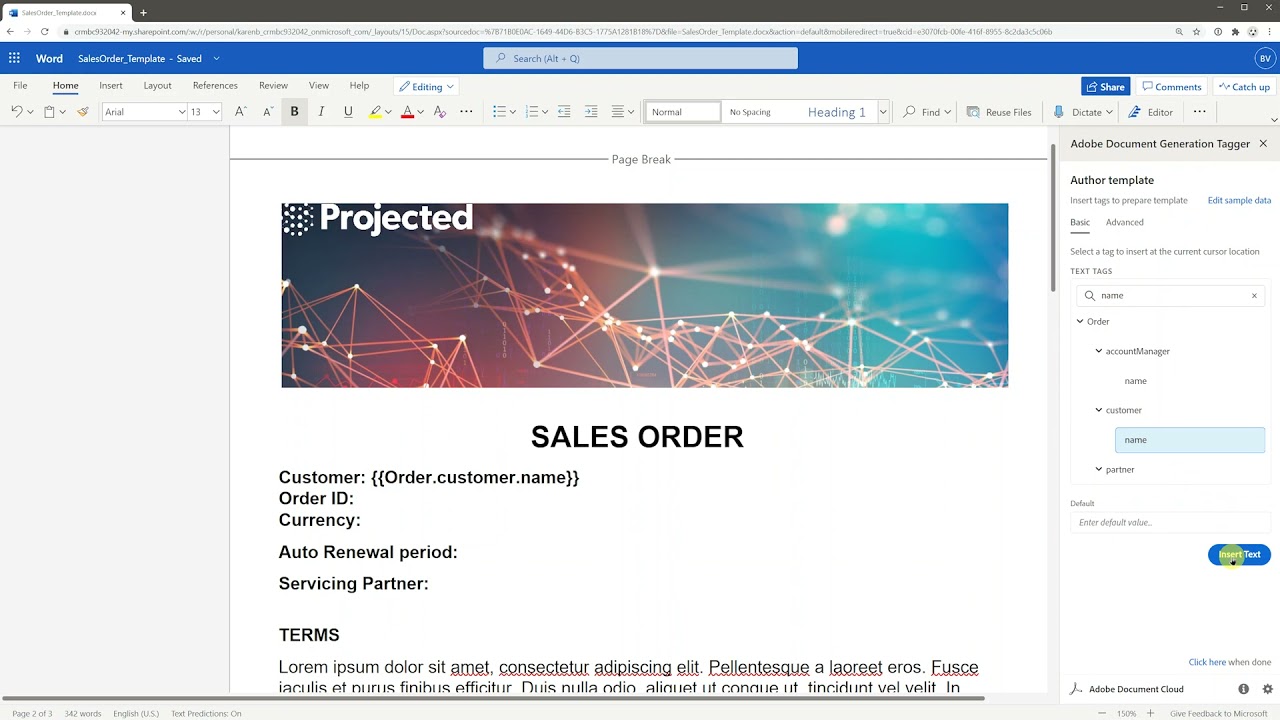Shrink the font size
This screenshot has height=720, width=1280.
(x=267, y=112)
